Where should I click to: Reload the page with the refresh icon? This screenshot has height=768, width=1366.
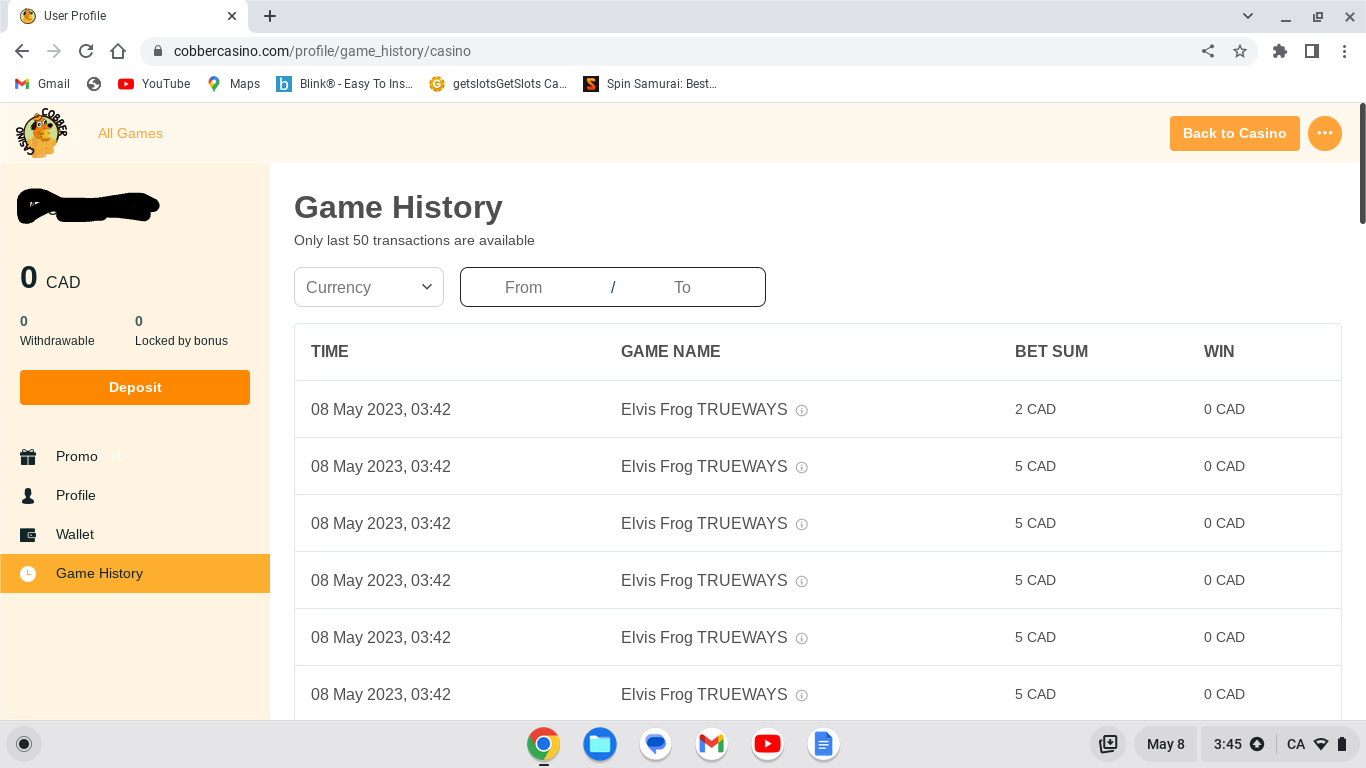click(86, 51)
